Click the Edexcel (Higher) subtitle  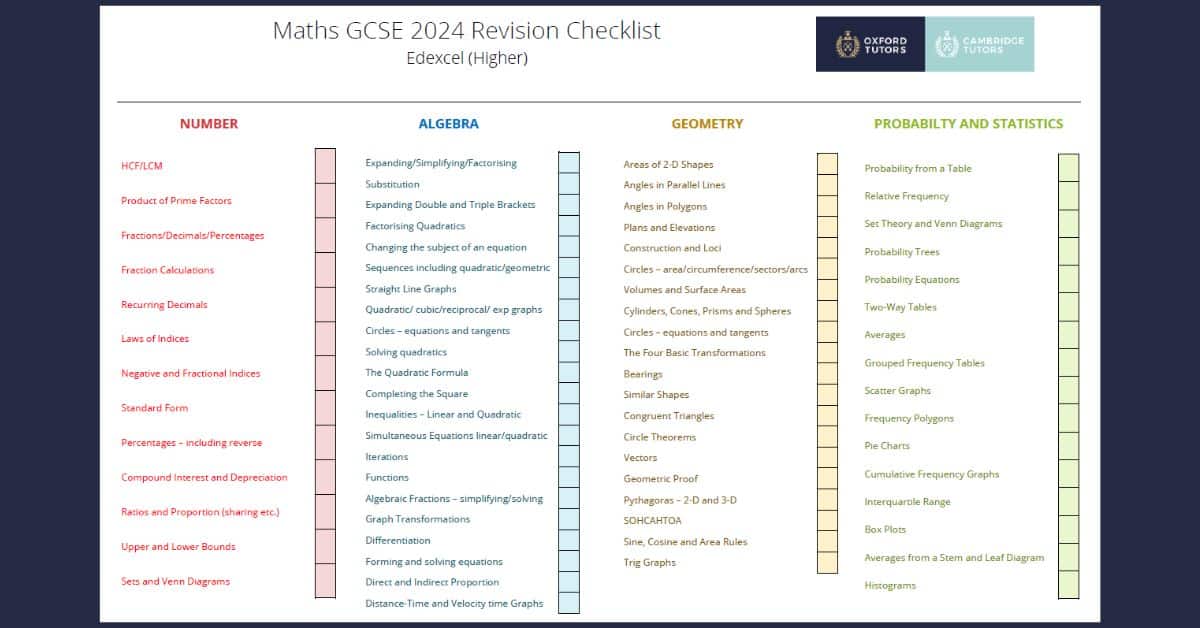point(466,58)
